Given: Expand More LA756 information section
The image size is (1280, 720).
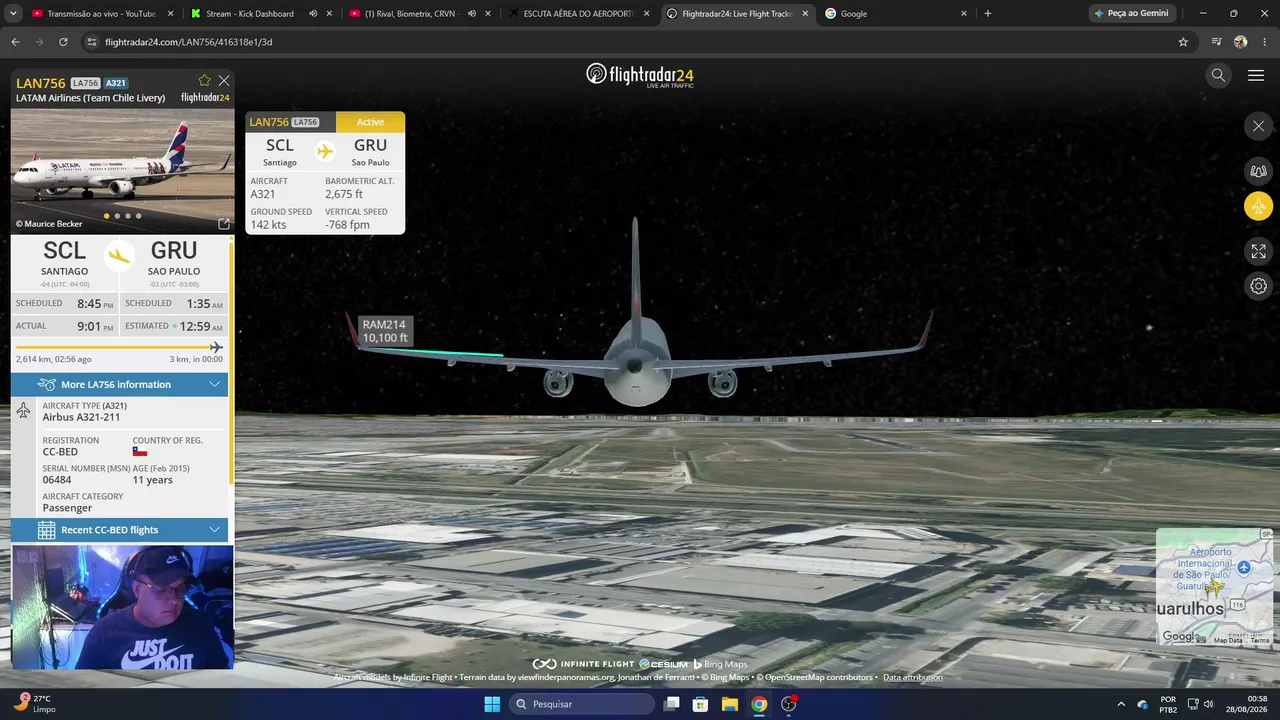Looking at the screenshot, I should [x=120, y=384].
